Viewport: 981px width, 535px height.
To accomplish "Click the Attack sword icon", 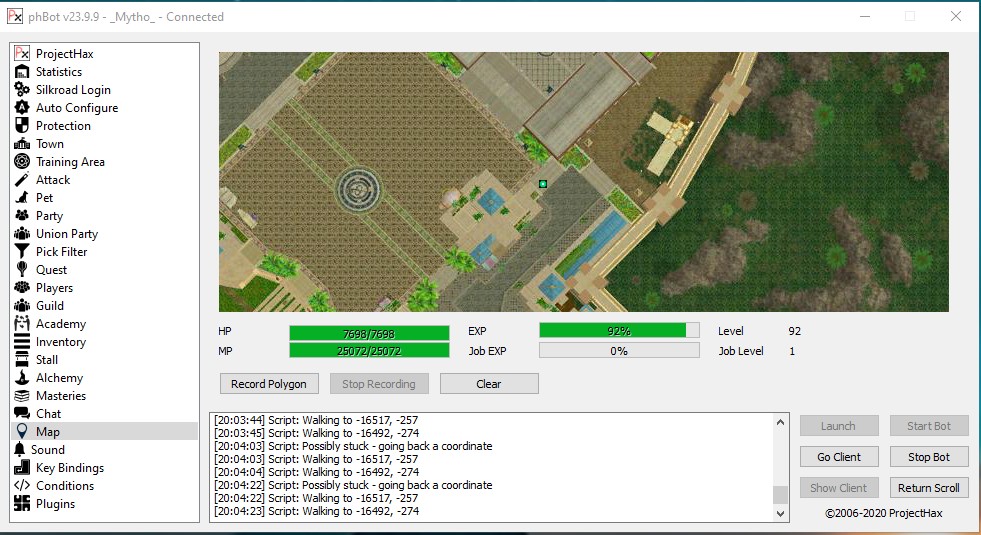I will click(x=22, y=180).
